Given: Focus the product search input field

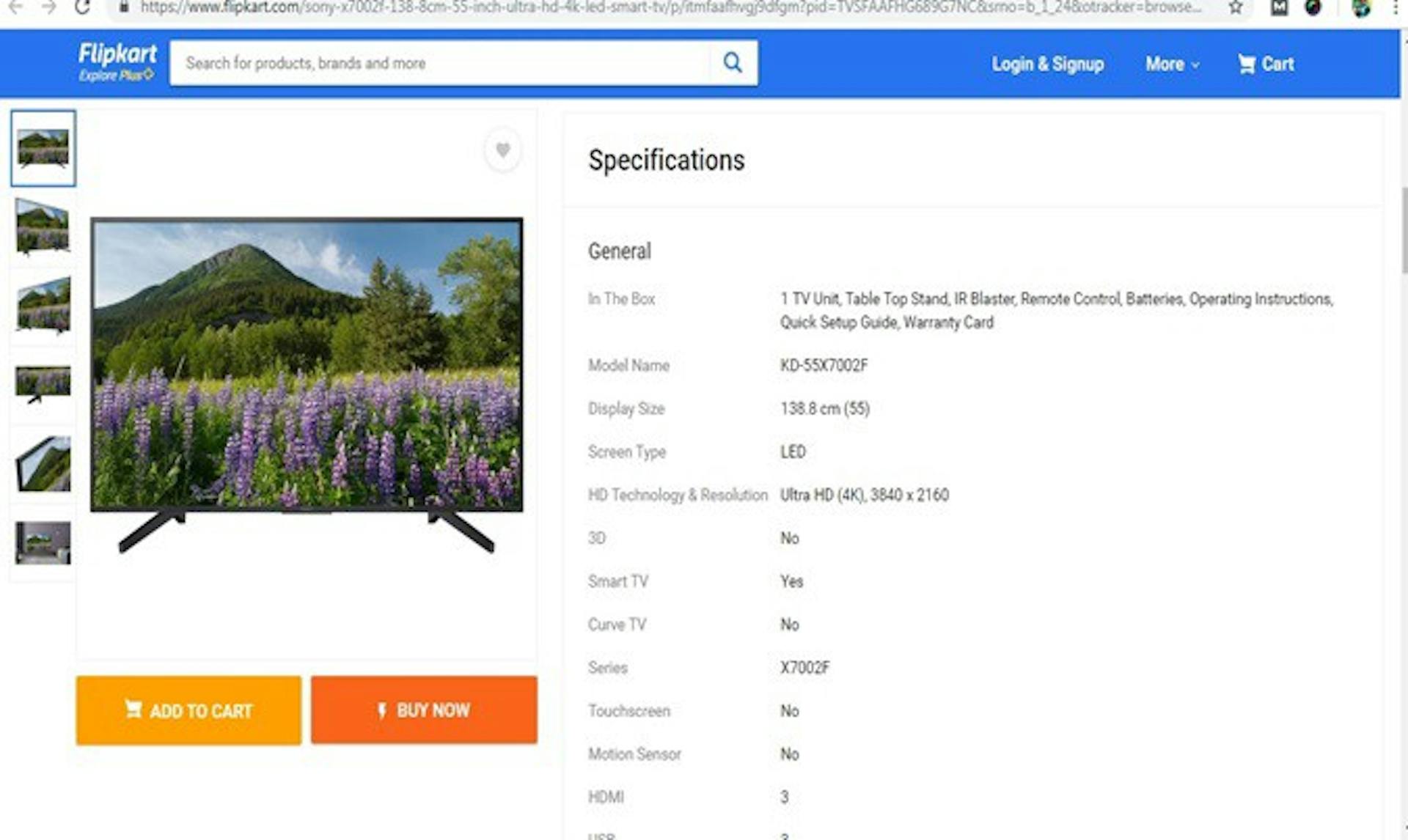Looking at the screenshot, I should point(440,63).
